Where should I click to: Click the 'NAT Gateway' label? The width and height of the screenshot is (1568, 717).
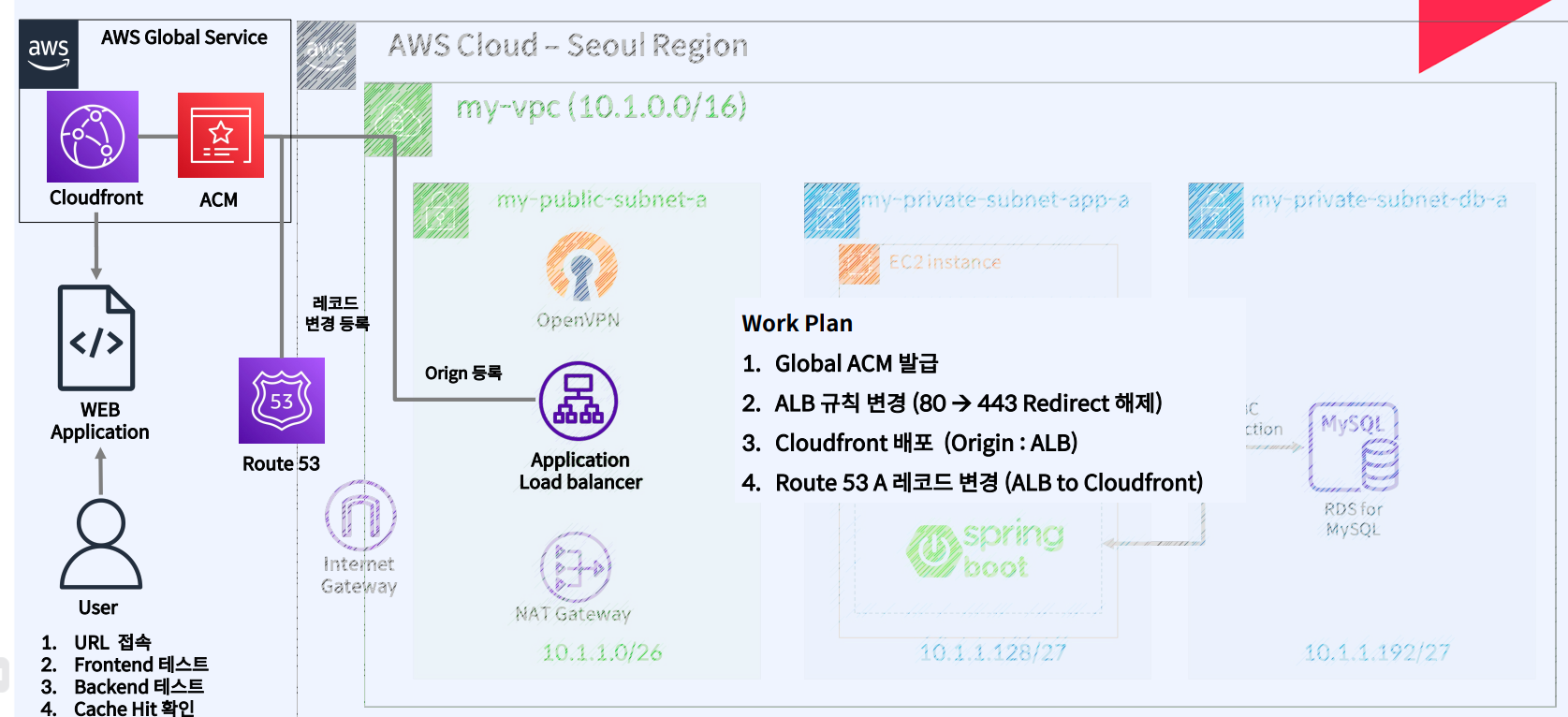[573, 614]
